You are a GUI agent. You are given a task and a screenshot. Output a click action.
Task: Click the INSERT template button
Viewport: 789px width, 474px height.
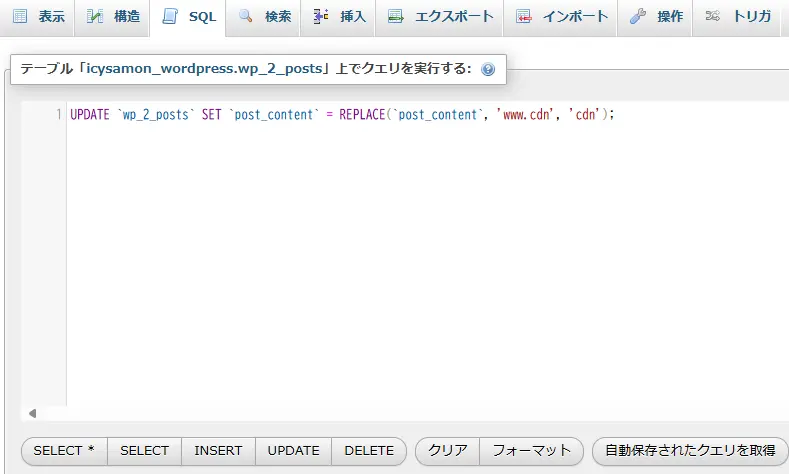(218, 451)
